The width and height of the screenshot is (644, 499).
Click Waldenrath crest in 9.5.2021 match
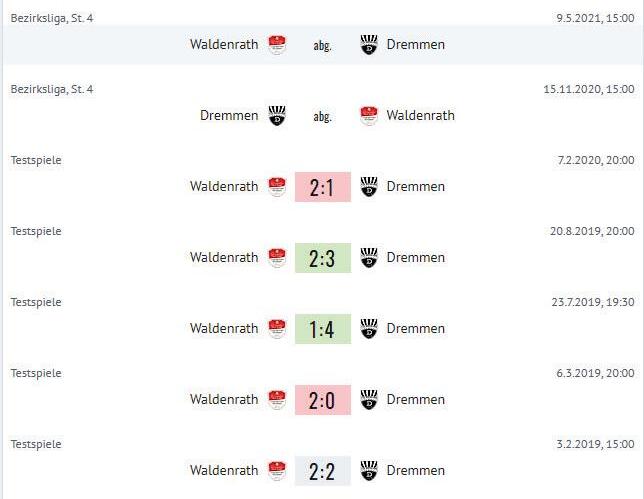277,45
